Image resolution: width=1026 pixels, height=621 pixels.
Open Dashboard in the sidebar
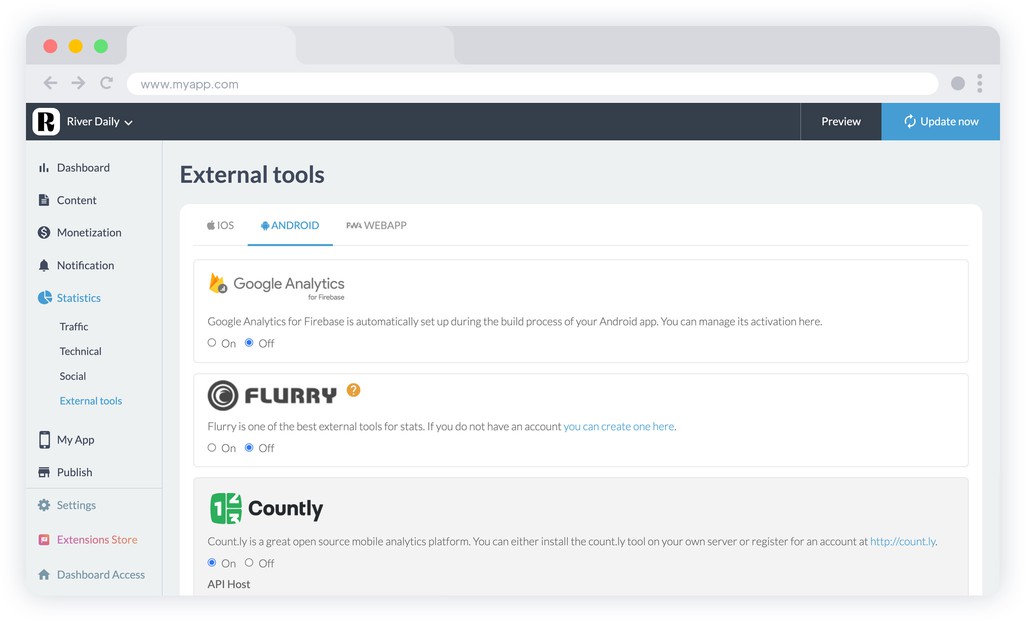pos(83,168)
